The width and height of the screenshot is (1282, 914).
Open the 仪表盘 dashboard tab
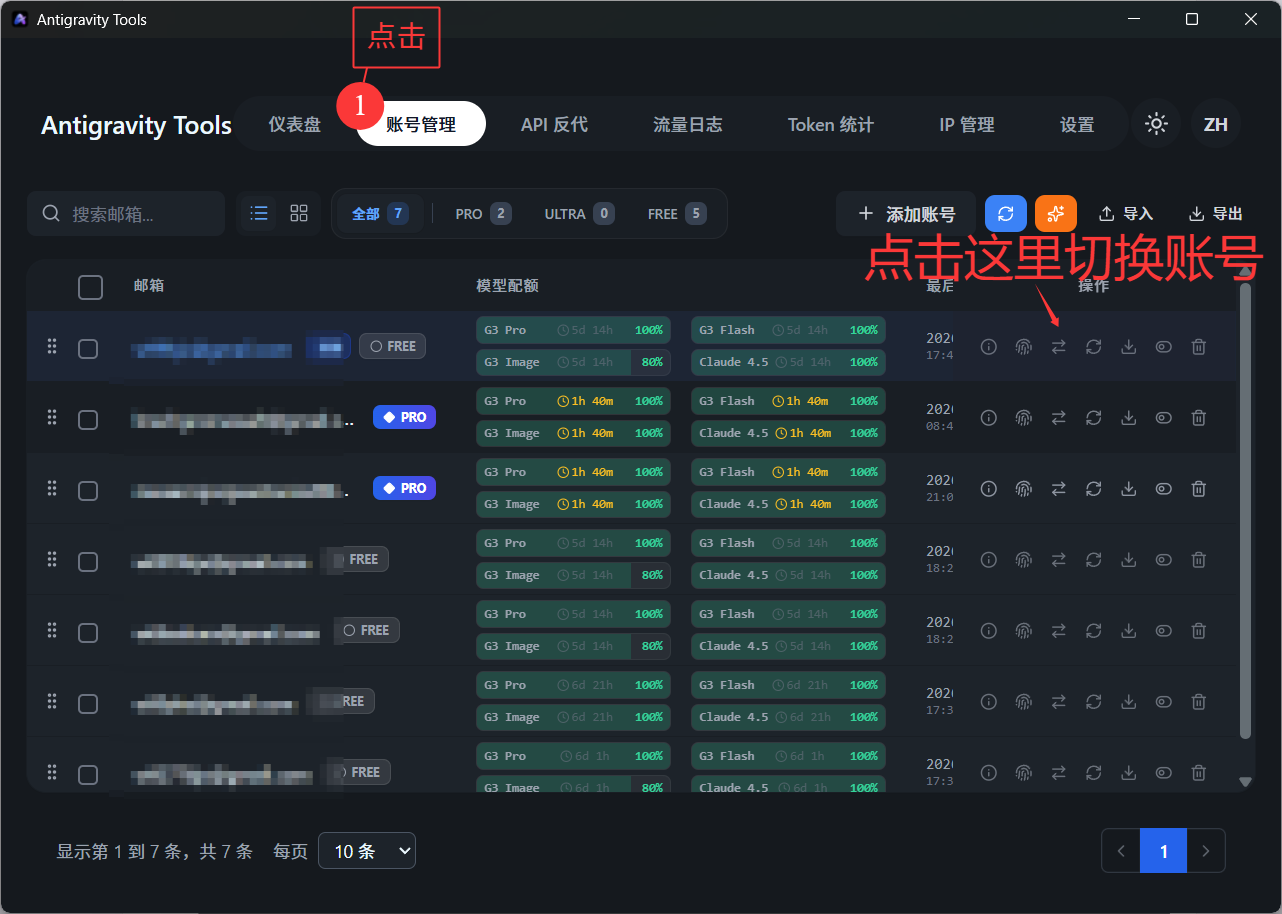295,124
